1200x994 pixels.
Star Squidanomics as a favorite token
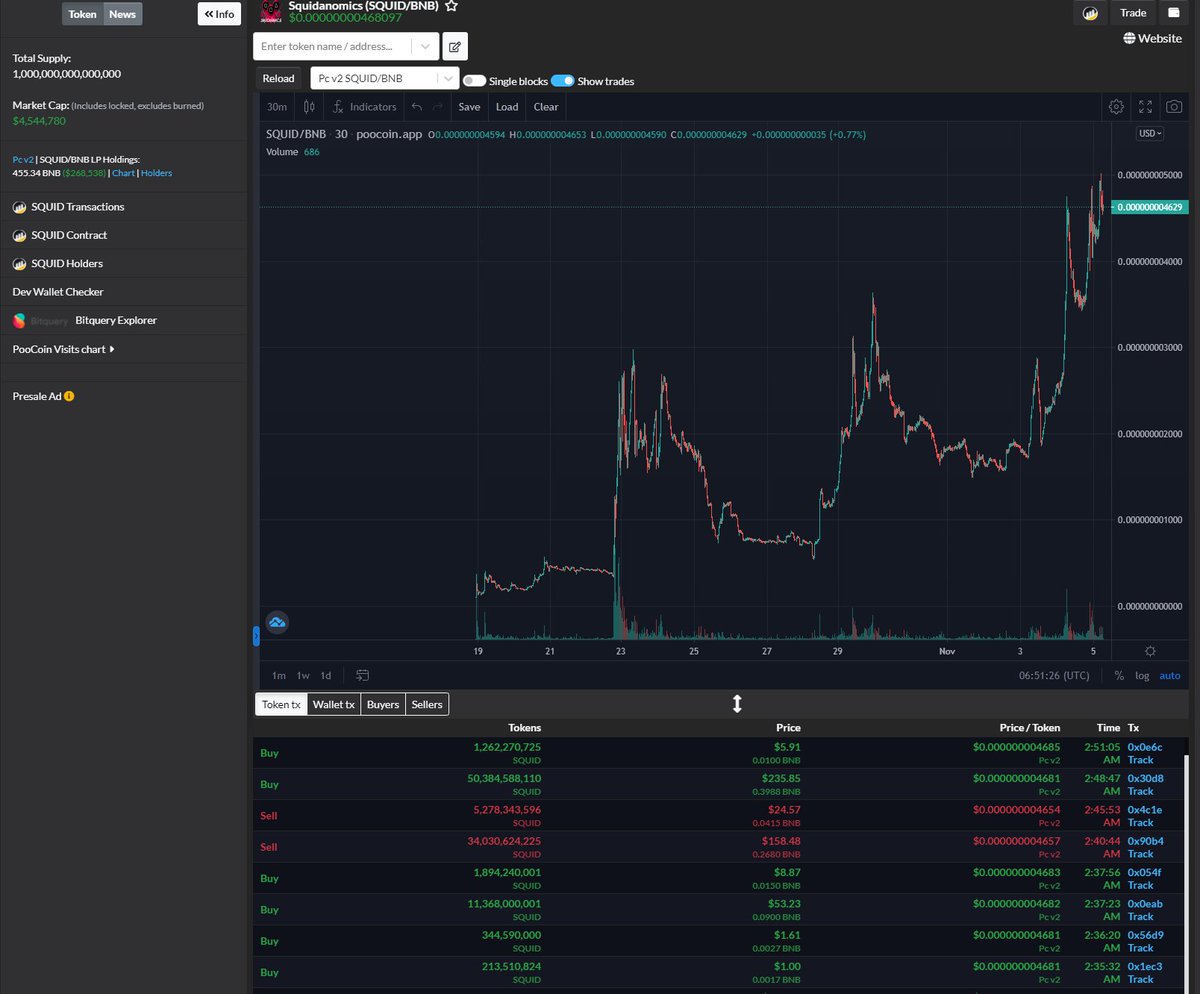point(451,6)
